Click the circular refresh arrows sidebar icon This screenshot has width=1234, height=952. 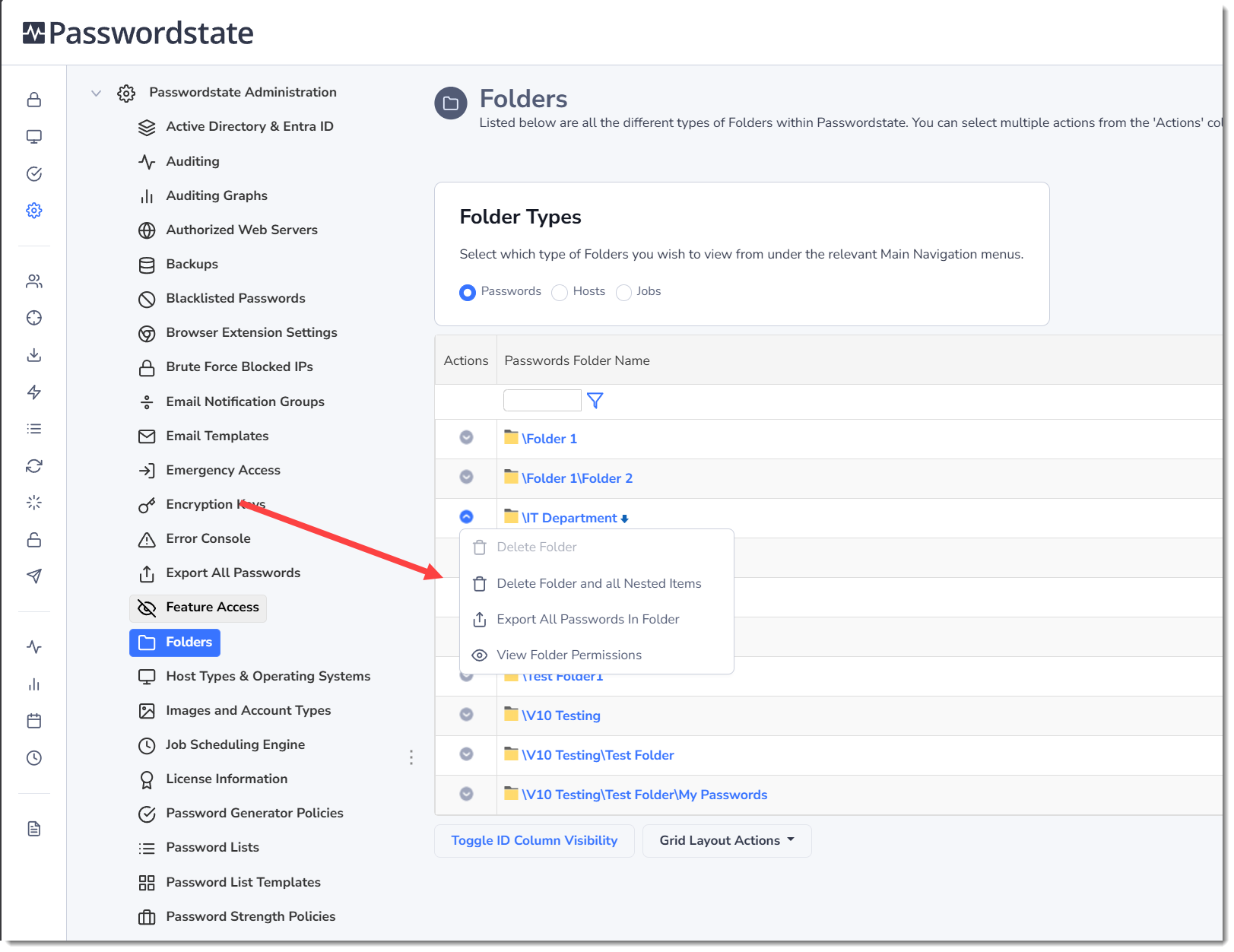point(34,466)
